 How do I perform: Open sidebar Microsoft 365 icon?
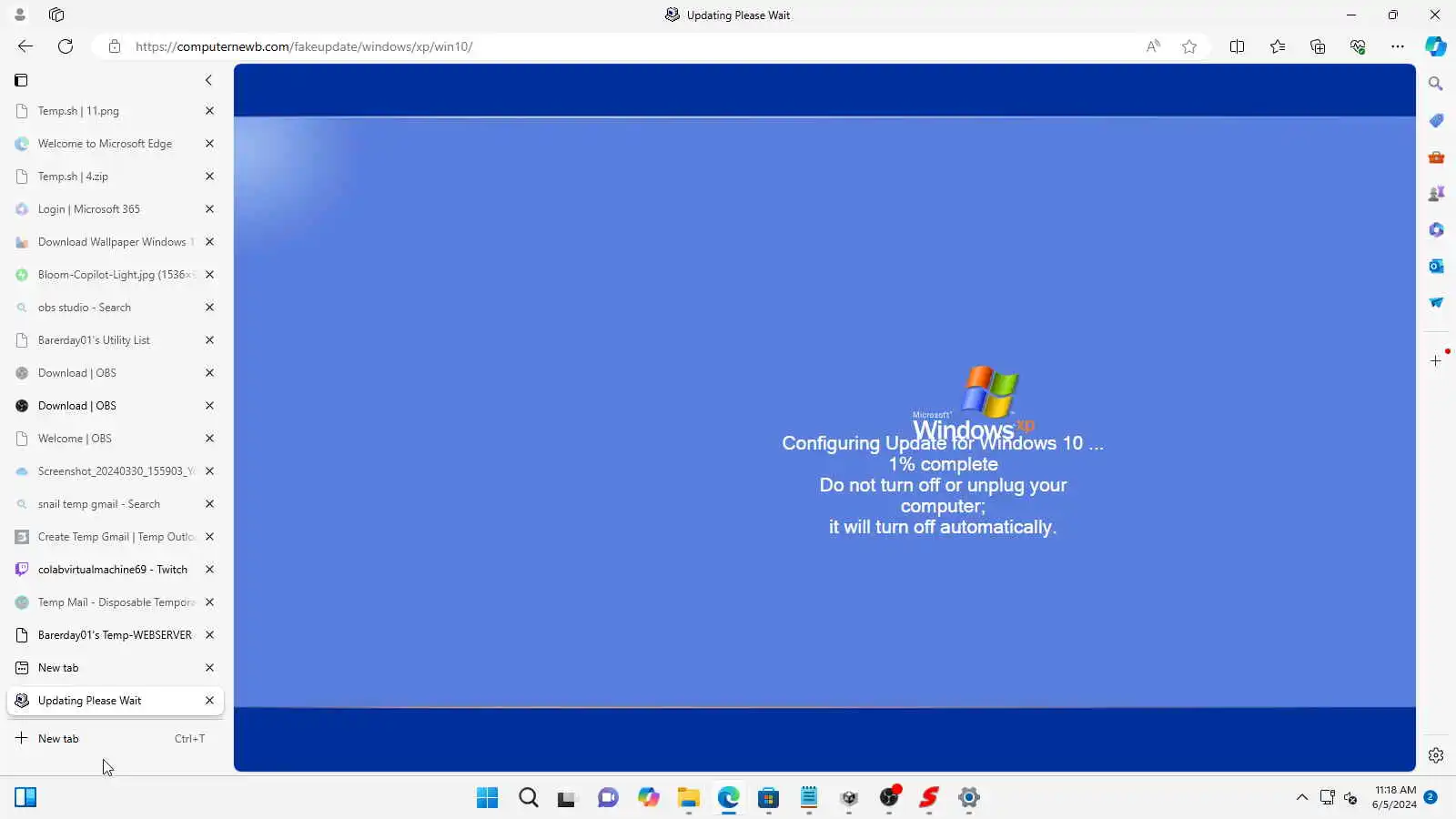1436,229
